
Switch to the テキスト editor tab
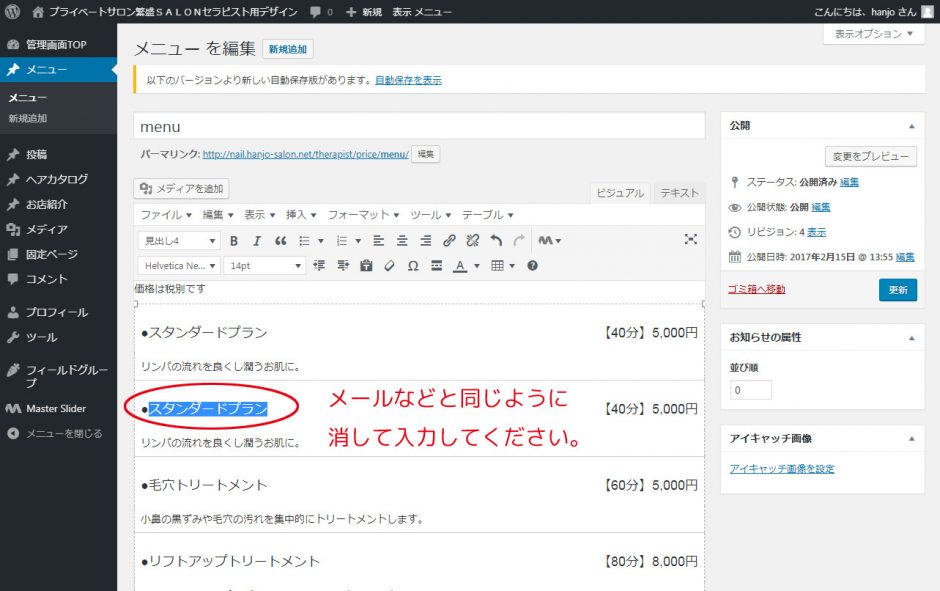[679, 194]
